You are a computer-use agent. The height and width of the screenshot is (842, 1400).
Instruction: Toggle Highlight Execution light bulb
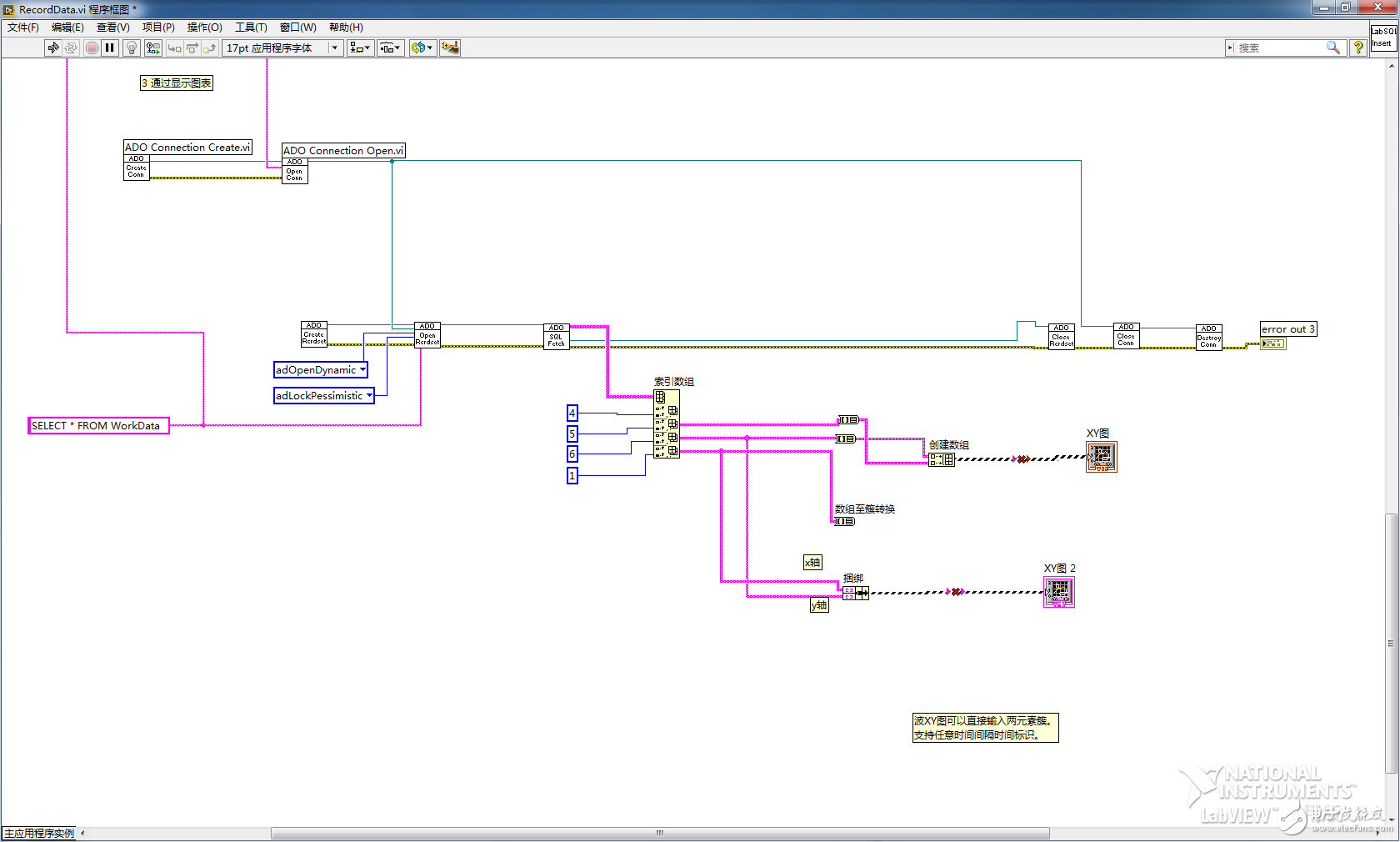pos(131,48)
